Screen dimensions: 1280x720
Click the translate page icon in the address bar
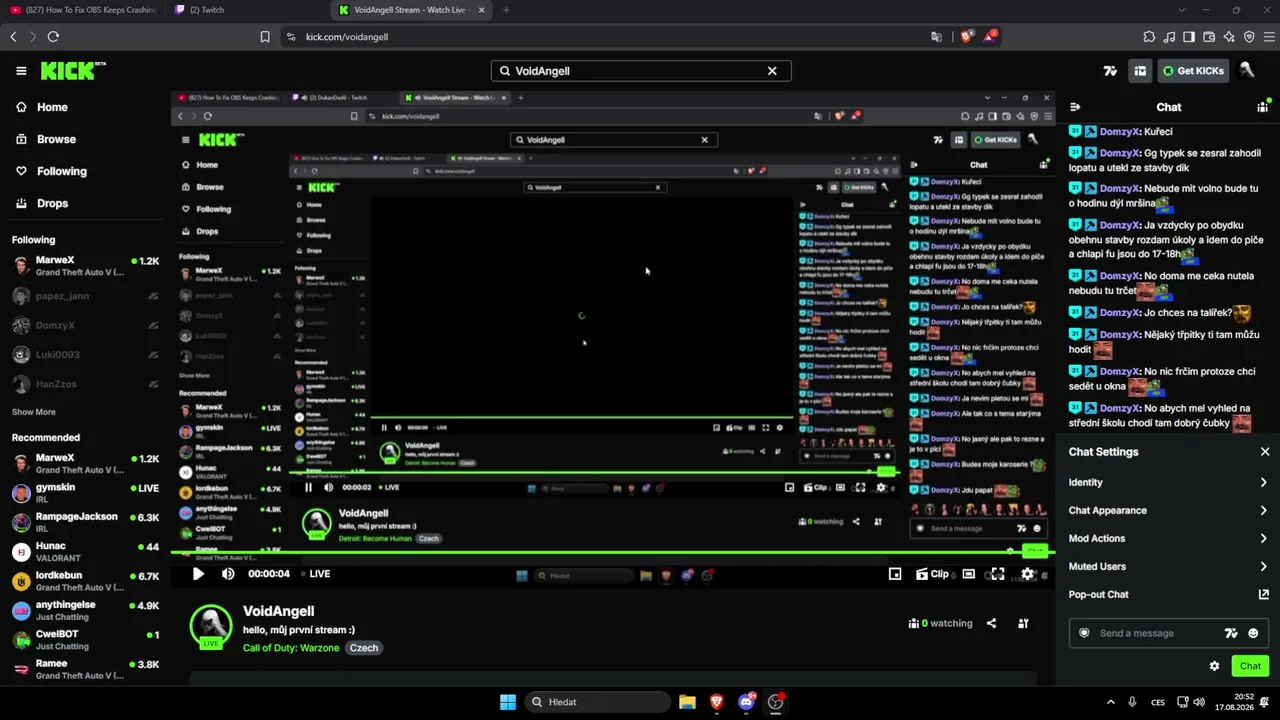pos(936,37)
